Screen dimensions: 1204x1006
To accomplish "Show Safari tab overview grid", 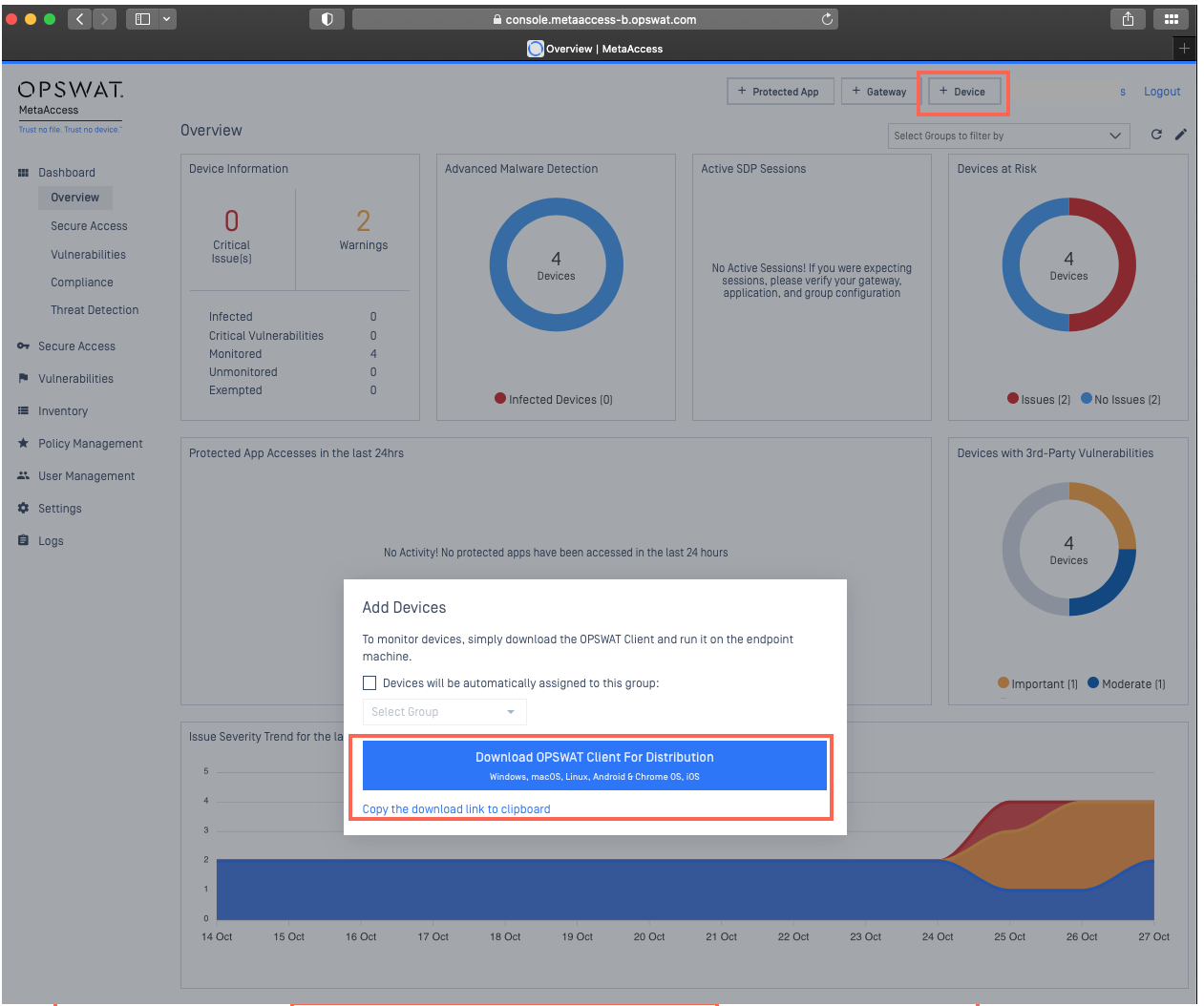I will tap(1172, 19).
